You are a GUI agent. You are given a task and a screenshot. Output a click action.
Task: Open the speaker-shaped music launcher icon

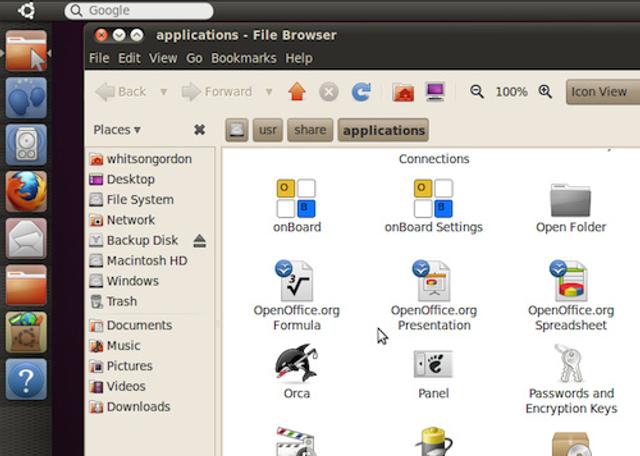(x=26, y=145)
